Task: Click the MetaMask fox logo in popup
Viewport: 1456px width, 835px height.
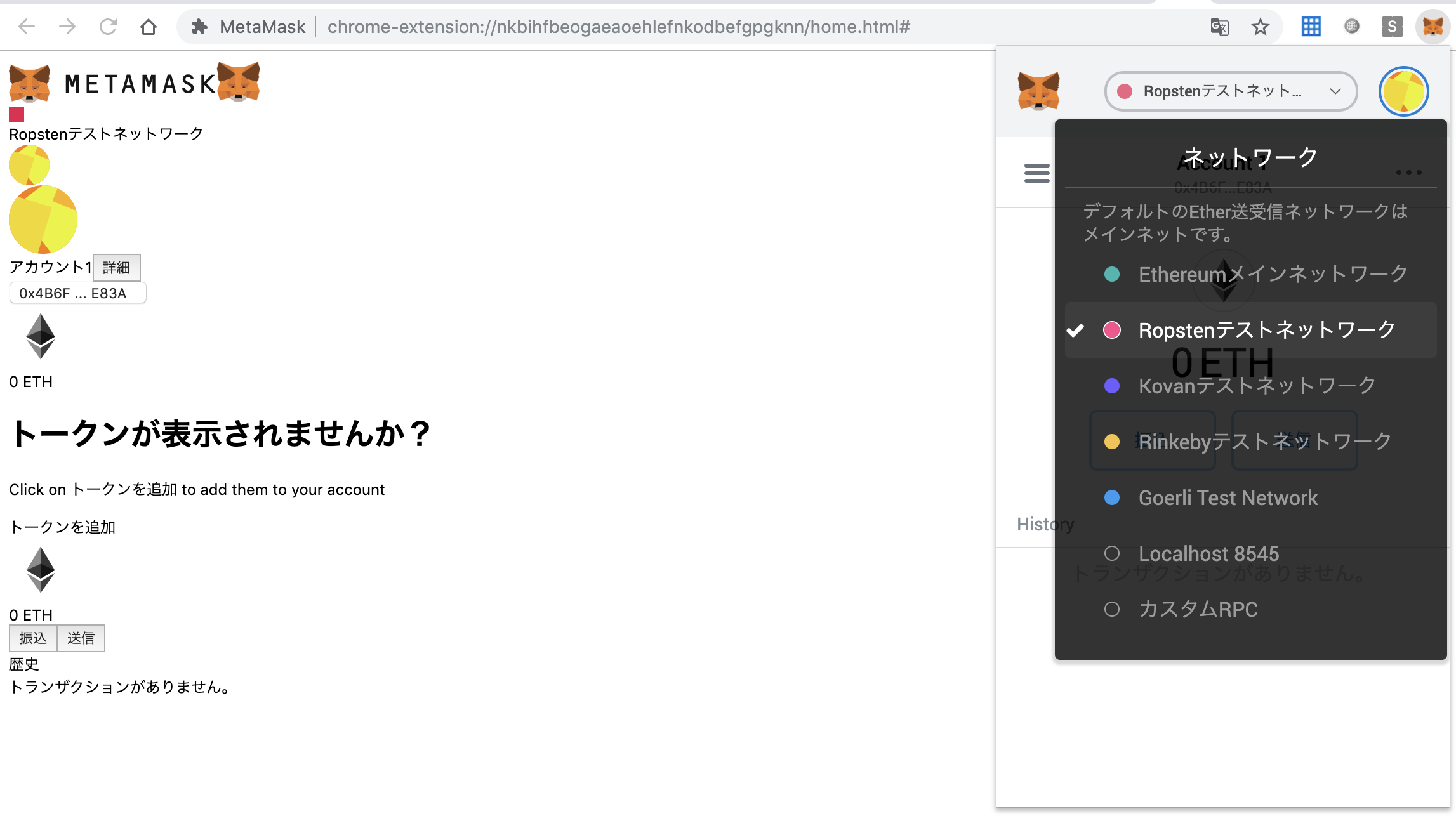Action: tap(1038, 91)
